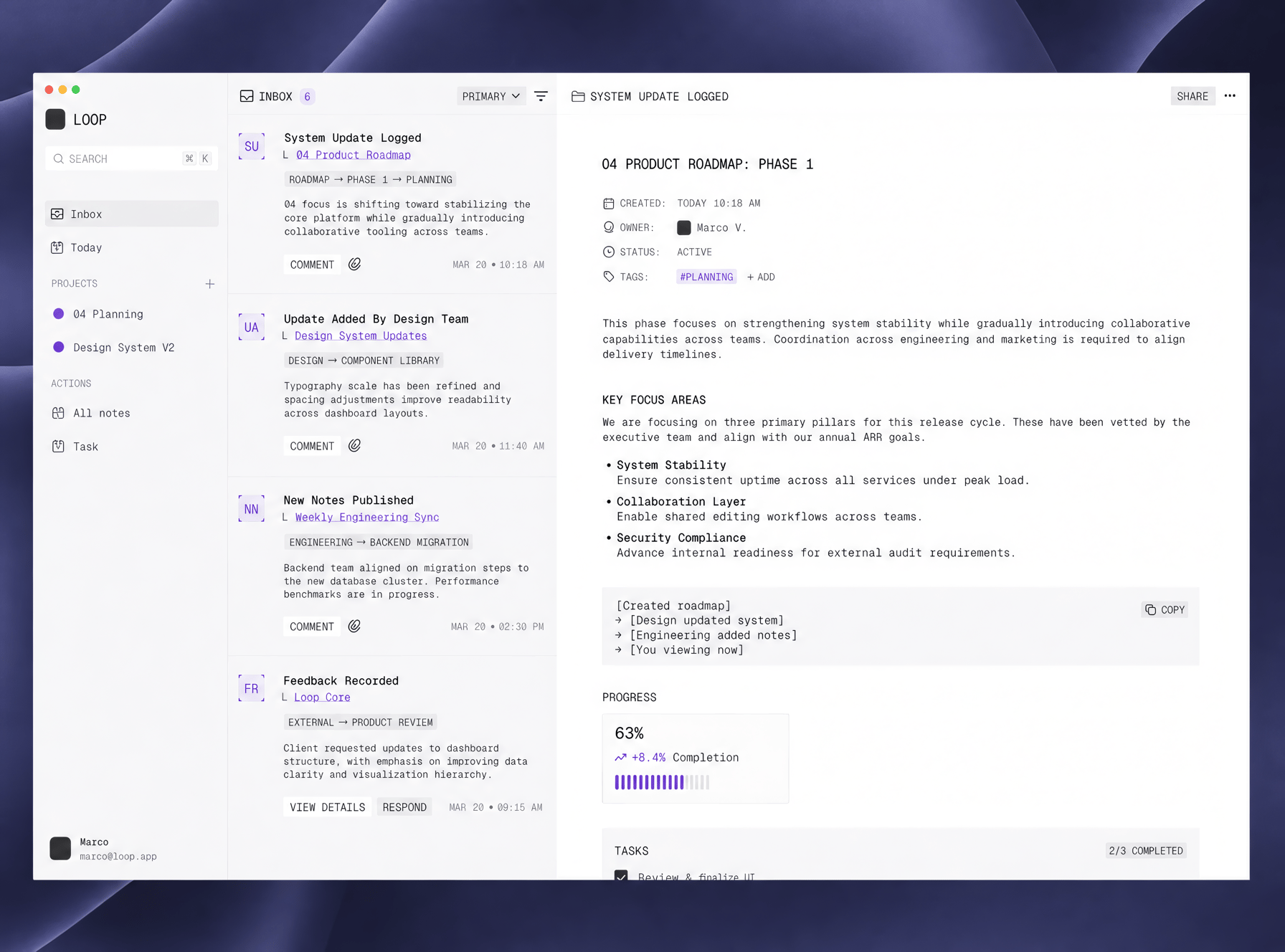1285x952 pixels.
Task: Select the Feedback Recorded message title
Action: [x=341, y=680]
